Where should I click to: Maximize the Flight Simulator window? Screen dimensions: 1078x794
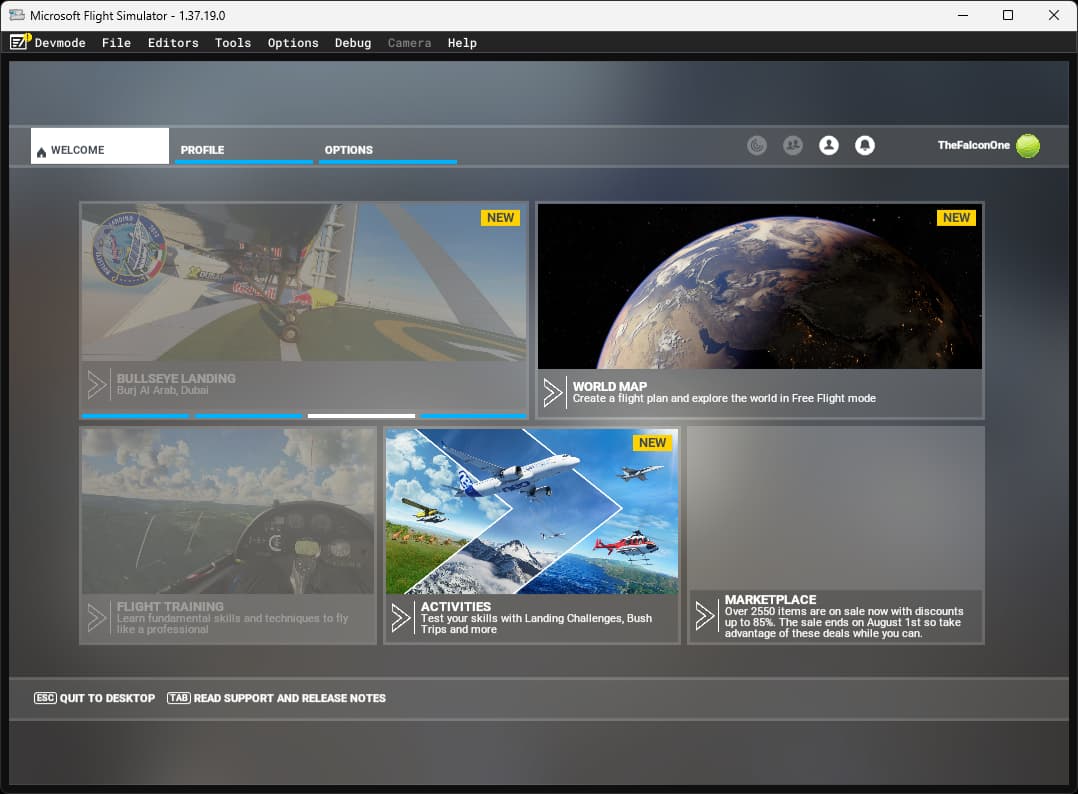pos(1008,15)
